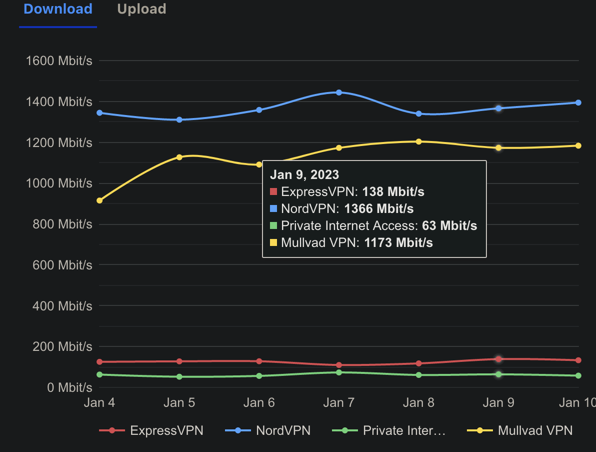Toggle the Mullvad VPN legend entry

pyautogui.click(x=520, y=430)
